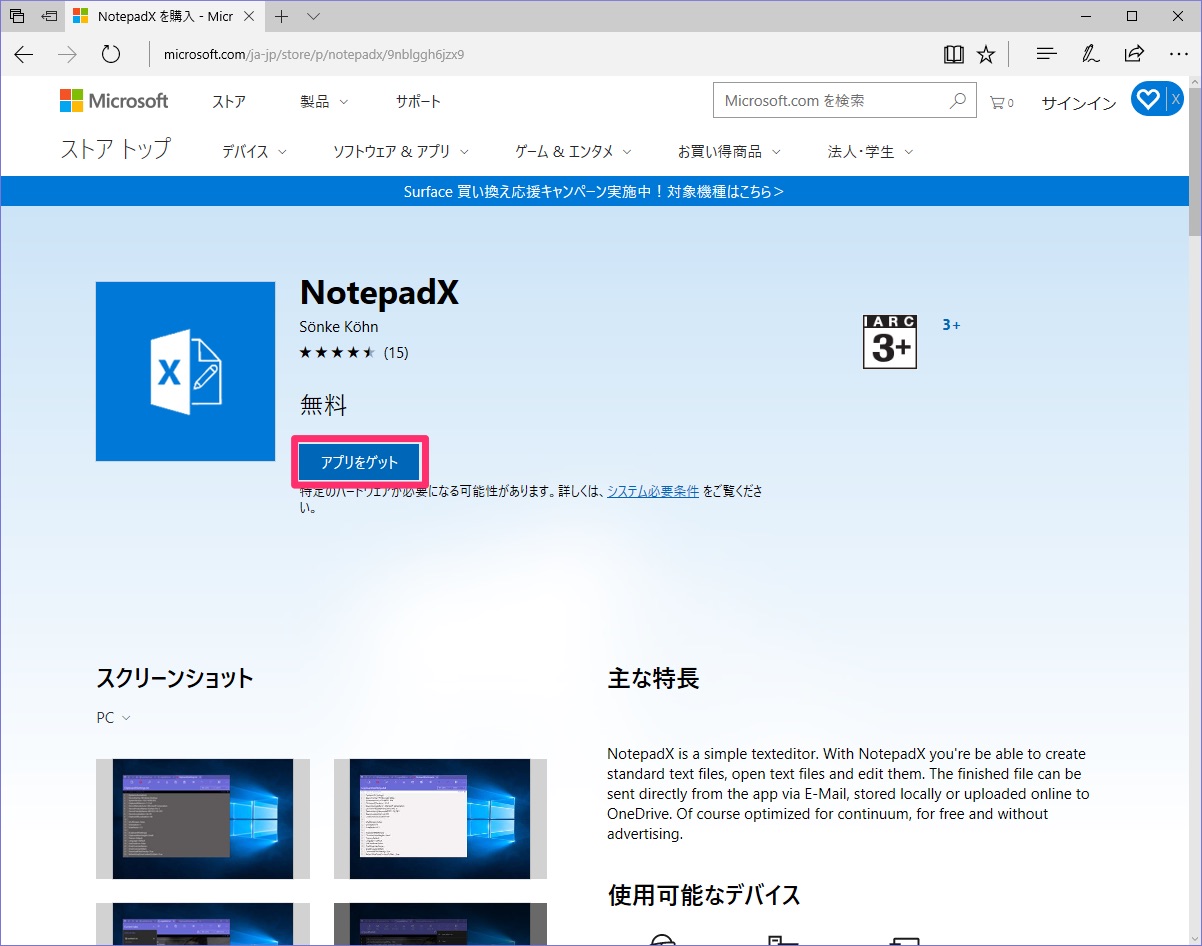
Task: Click the 主な特長 heading
Action: pos(653,678)
